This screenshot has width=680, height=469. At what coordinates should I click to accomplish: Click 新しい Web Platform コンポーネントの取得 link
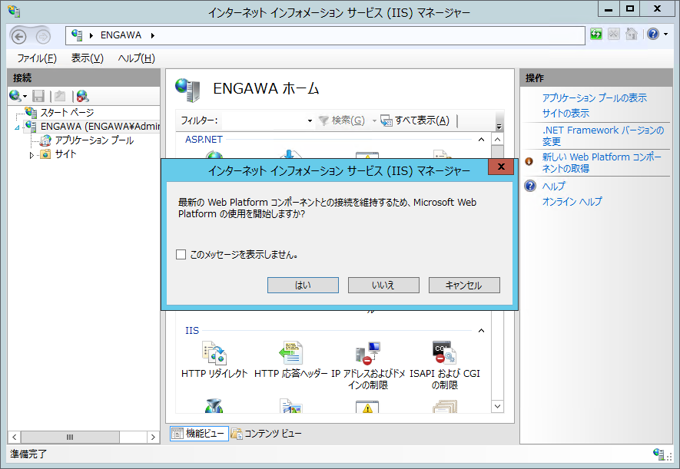point(602,163)
